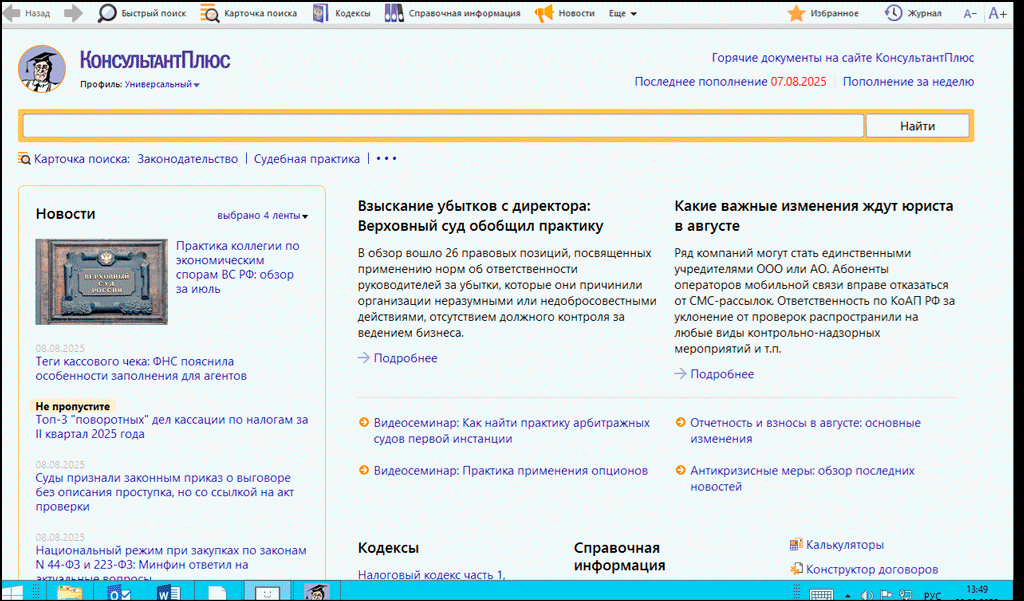Viewport: 1024px width, 601px height.
Task: Open the Журнал clock icon
Action: (x=893, y=13)
